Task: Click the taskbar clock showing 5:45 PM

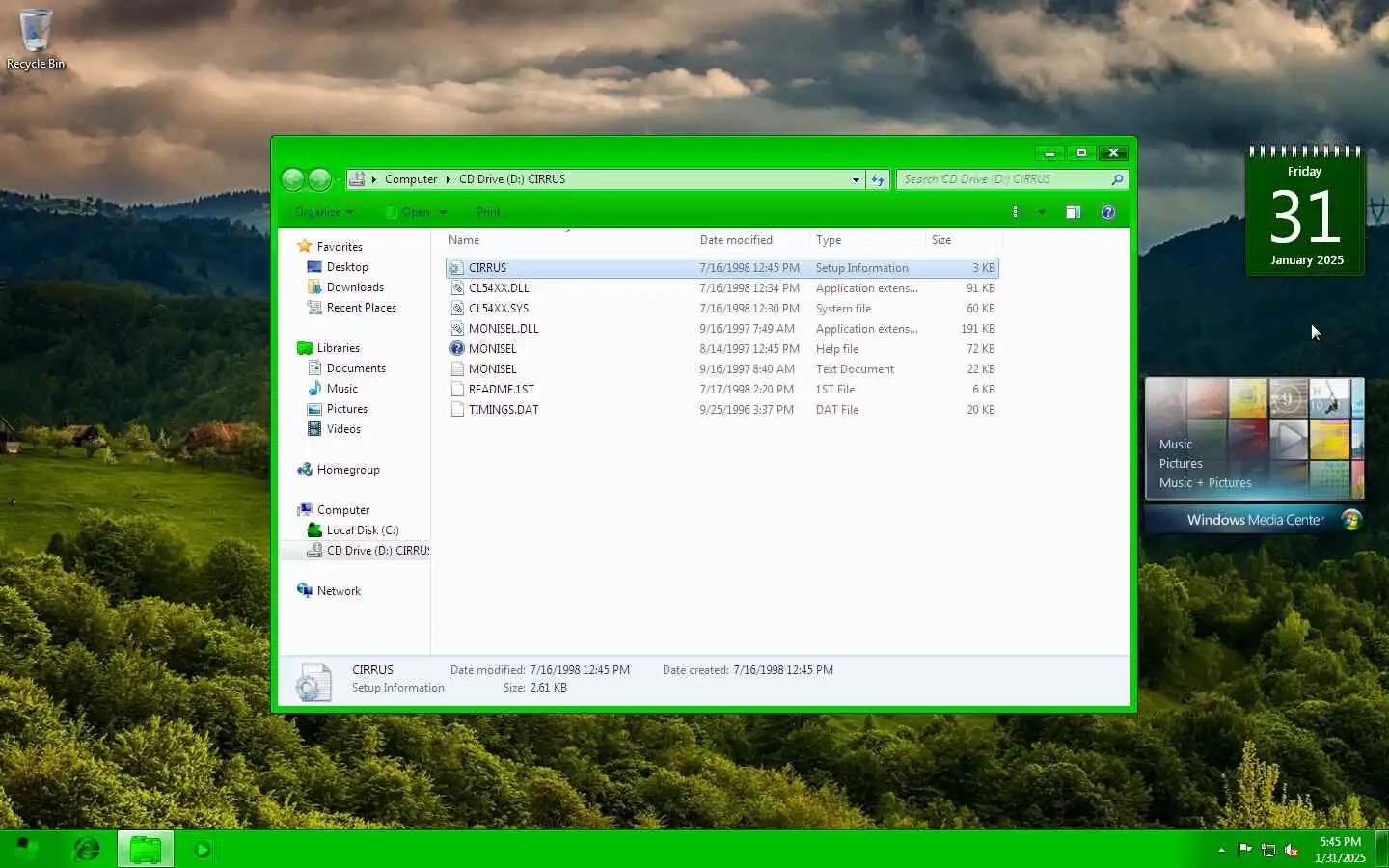Action: click(x=1340, y=850)
